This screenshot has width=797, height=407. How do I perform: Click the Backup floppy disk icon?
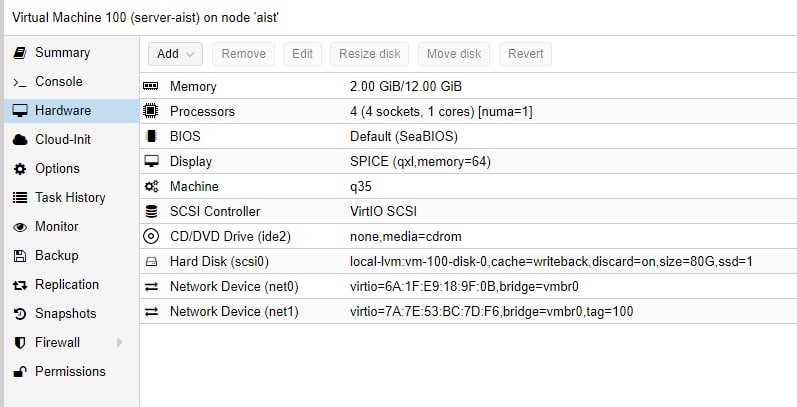pyautogui.click(x=20, y=256)
